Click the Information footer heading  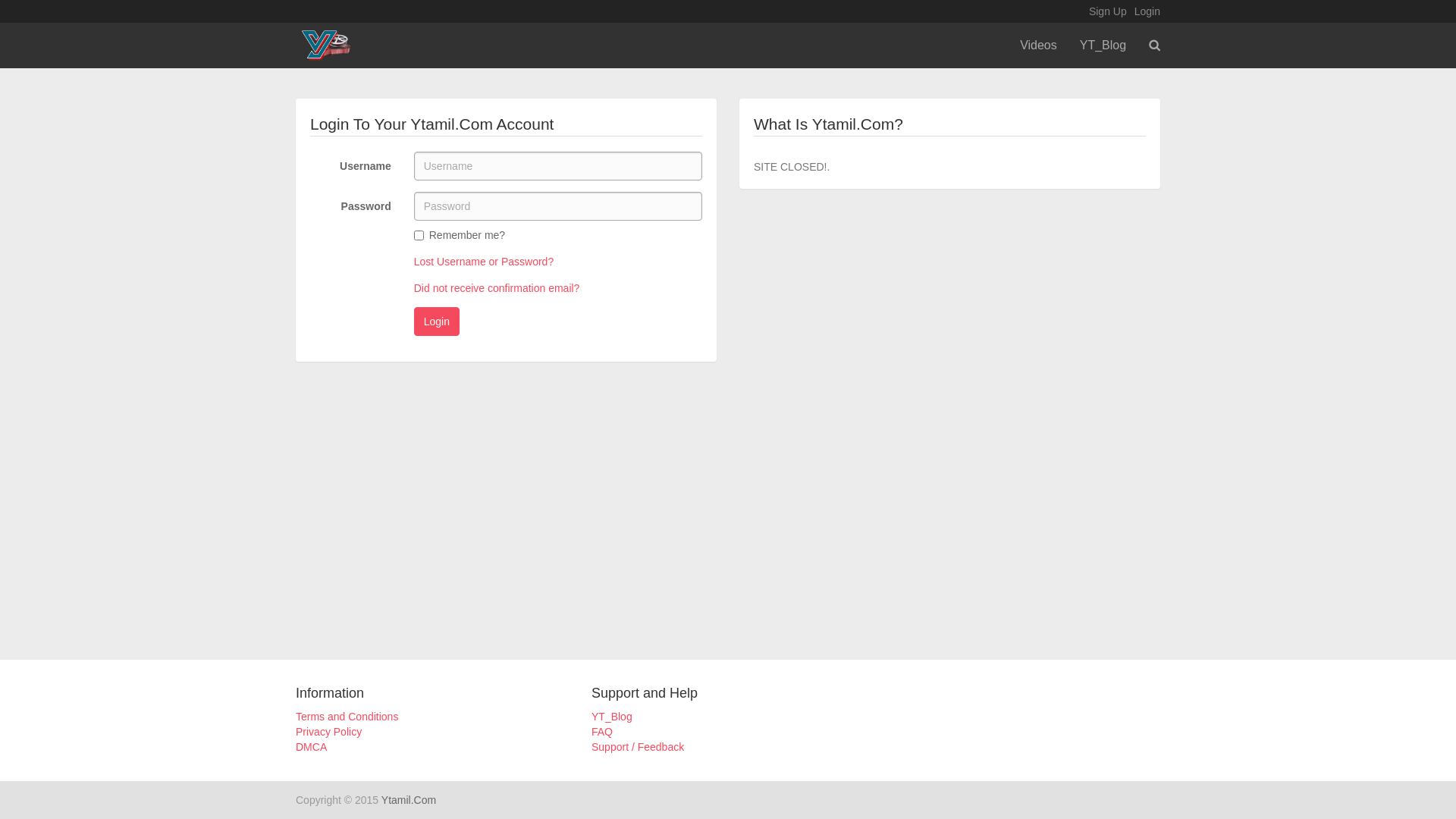click(x=329, y=693)
